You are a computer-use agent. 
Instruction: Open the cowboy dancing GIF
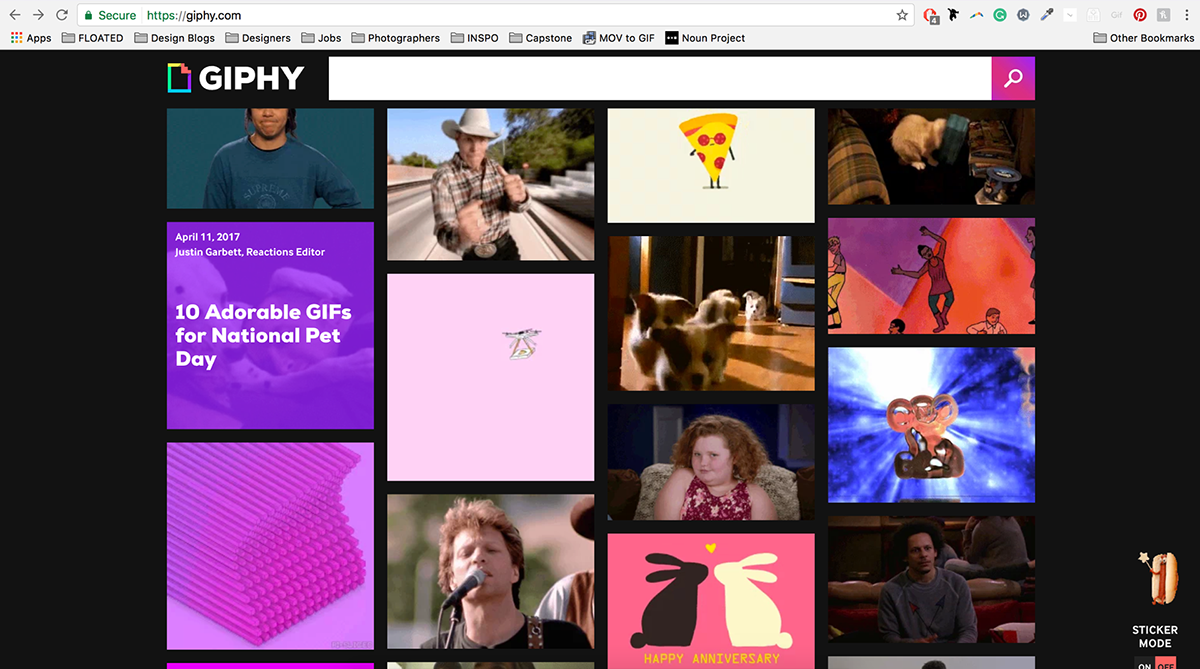(490, 184)
